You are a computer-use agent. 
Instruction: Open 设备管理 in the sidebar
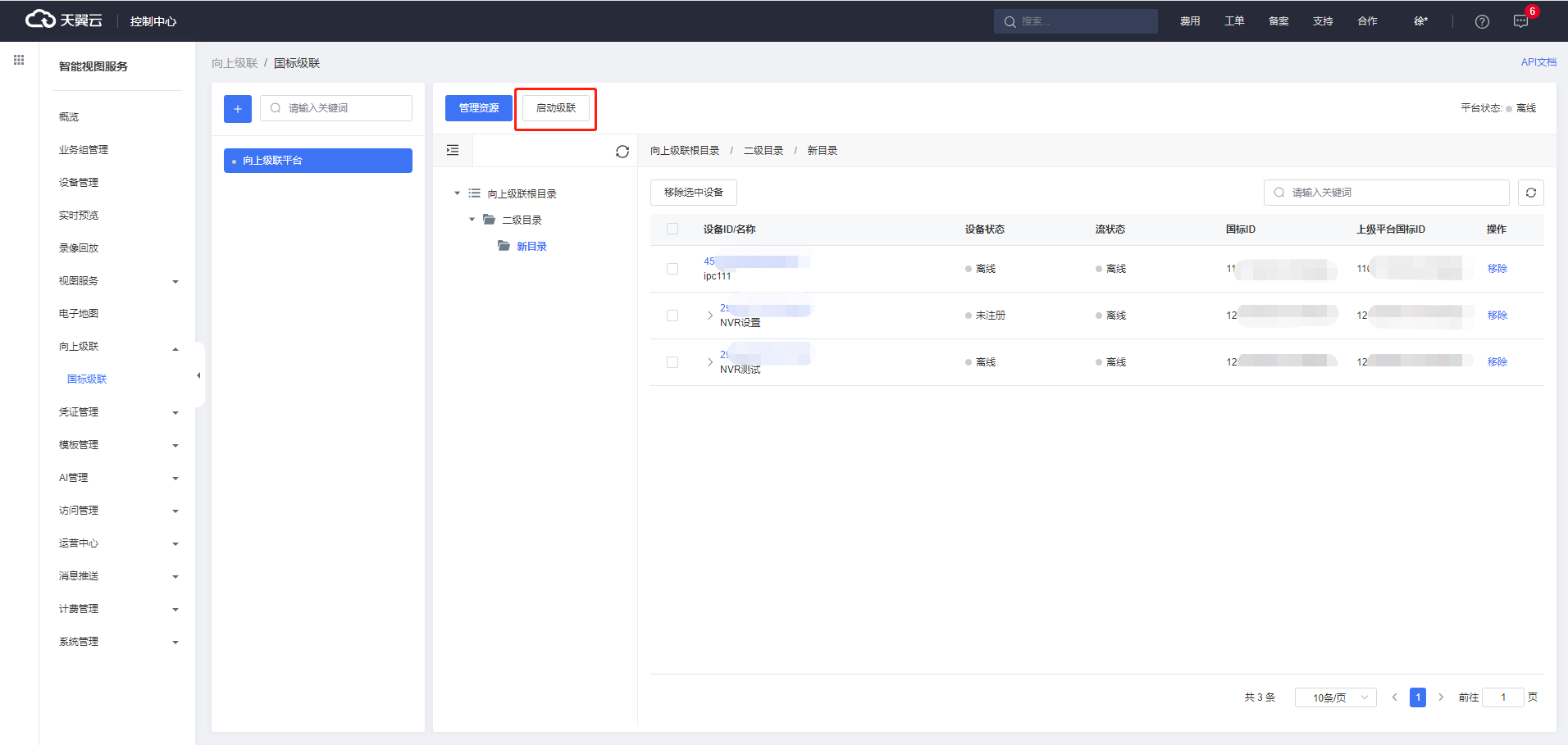tap(79, 183)
